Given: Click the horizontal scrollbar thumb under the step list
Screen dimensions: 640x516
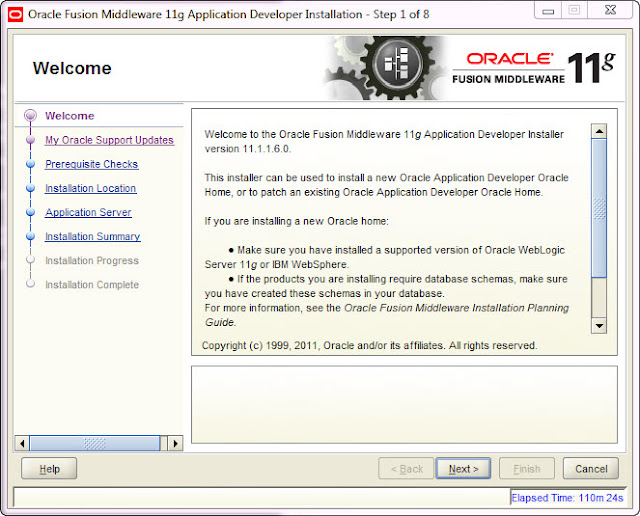Looking at the screenshot, I should click(95, 443).
